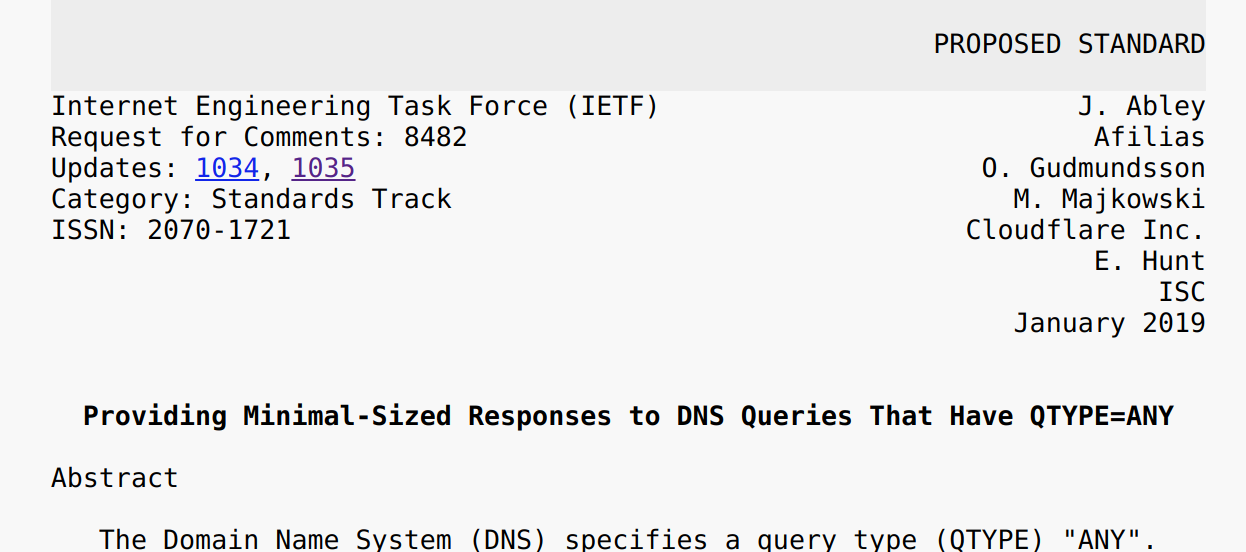Click the Cloudflare Inc. affiliation text
This screenshot has width=1246, height=552.
click(1085, 230)
